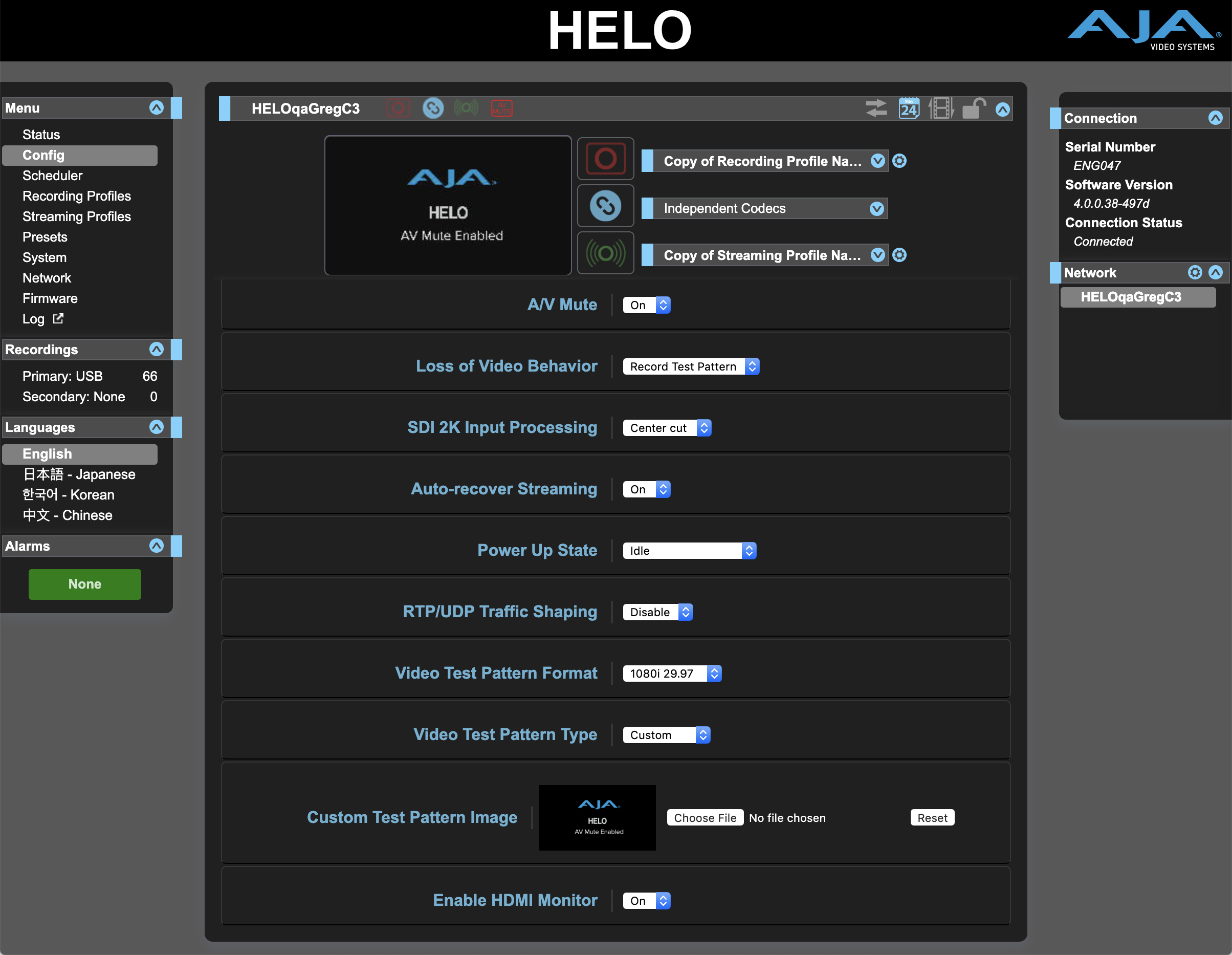Click the Log external link icon
The width and height of the screenshot is (1232, 955).
58,318
